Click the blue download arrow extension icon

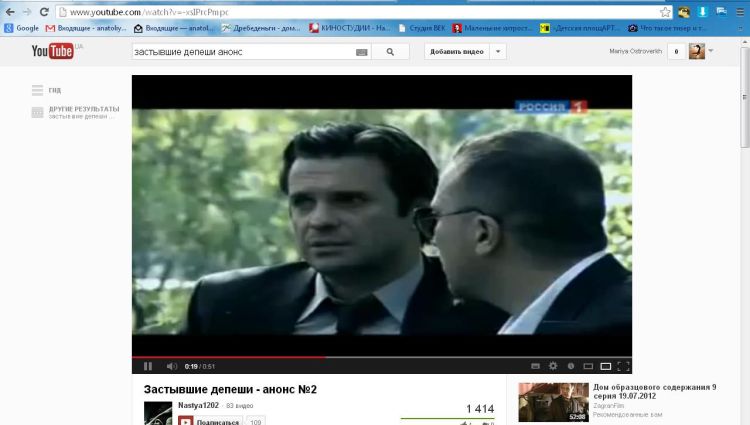702,12
